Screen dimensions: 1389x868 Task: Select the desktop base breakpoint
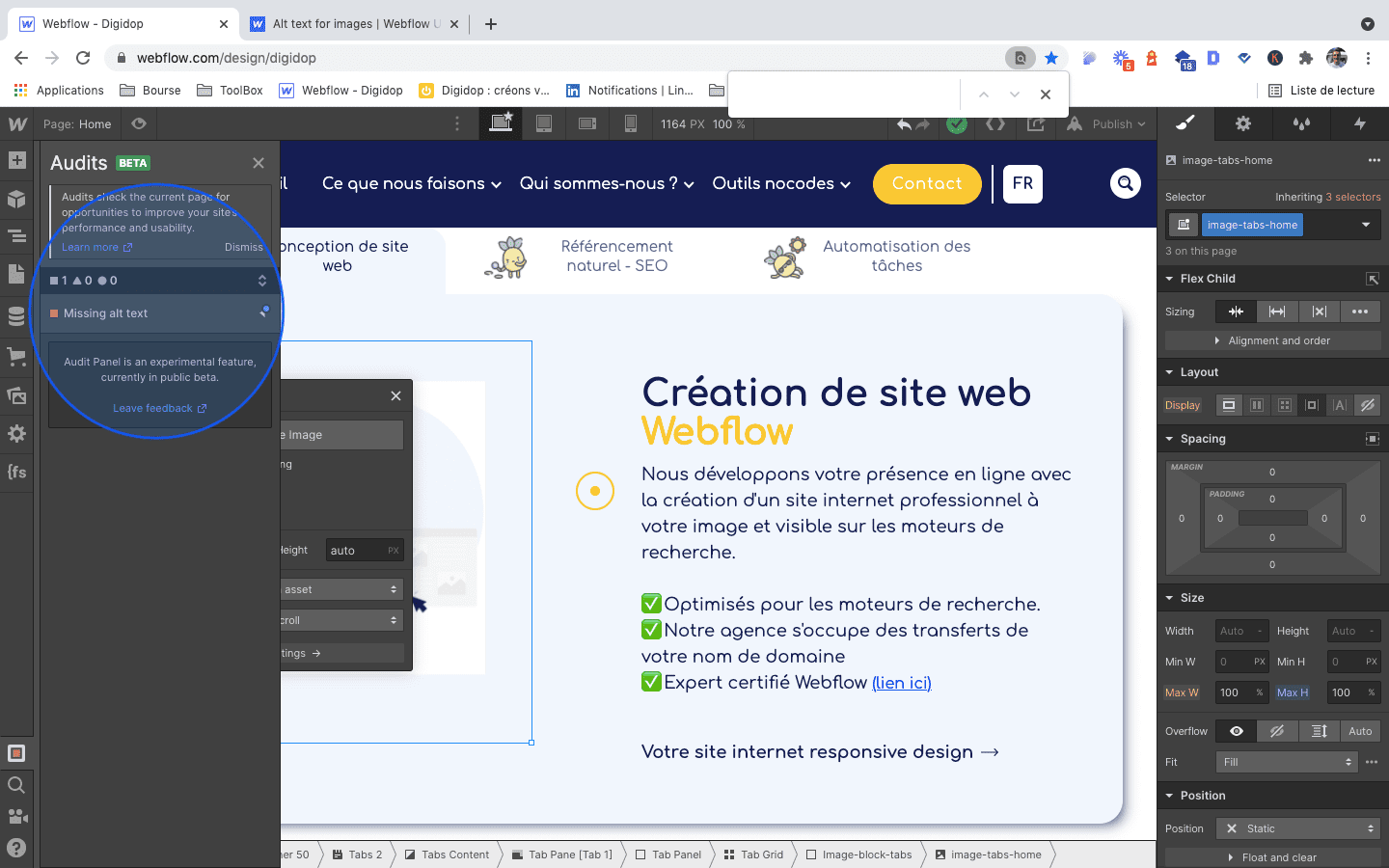[x=502, y=123]
